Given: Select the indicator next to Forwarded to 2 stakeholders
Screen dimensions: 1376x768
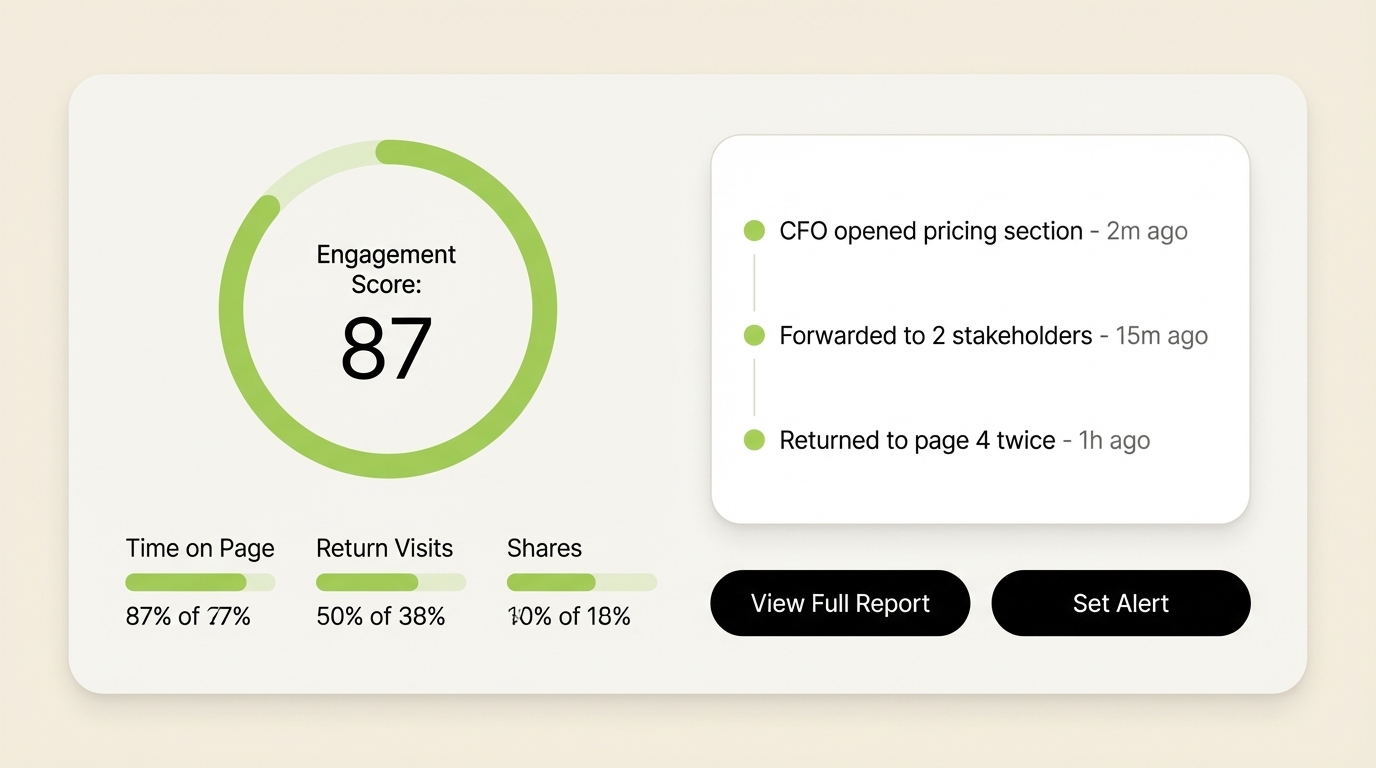Looking at the screenshot, I should (x=752, y=335).
